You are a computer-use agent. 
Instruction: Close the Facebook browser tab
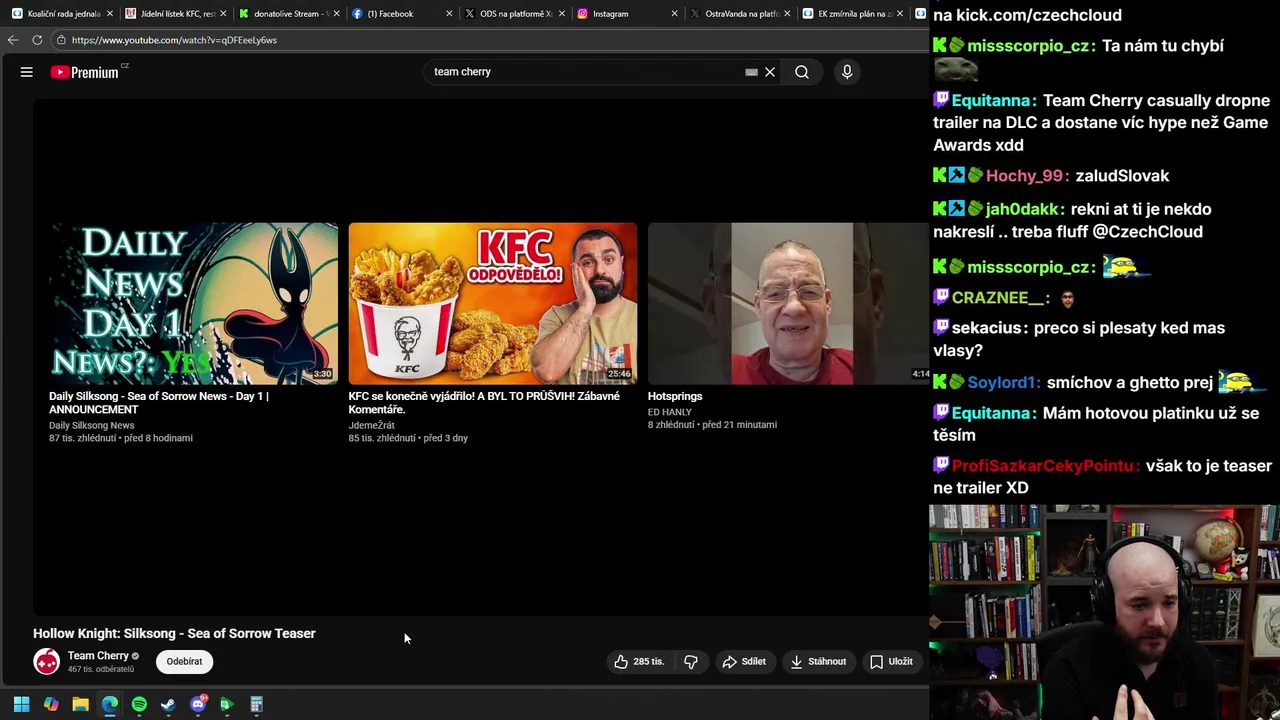[x=449, y=14]
